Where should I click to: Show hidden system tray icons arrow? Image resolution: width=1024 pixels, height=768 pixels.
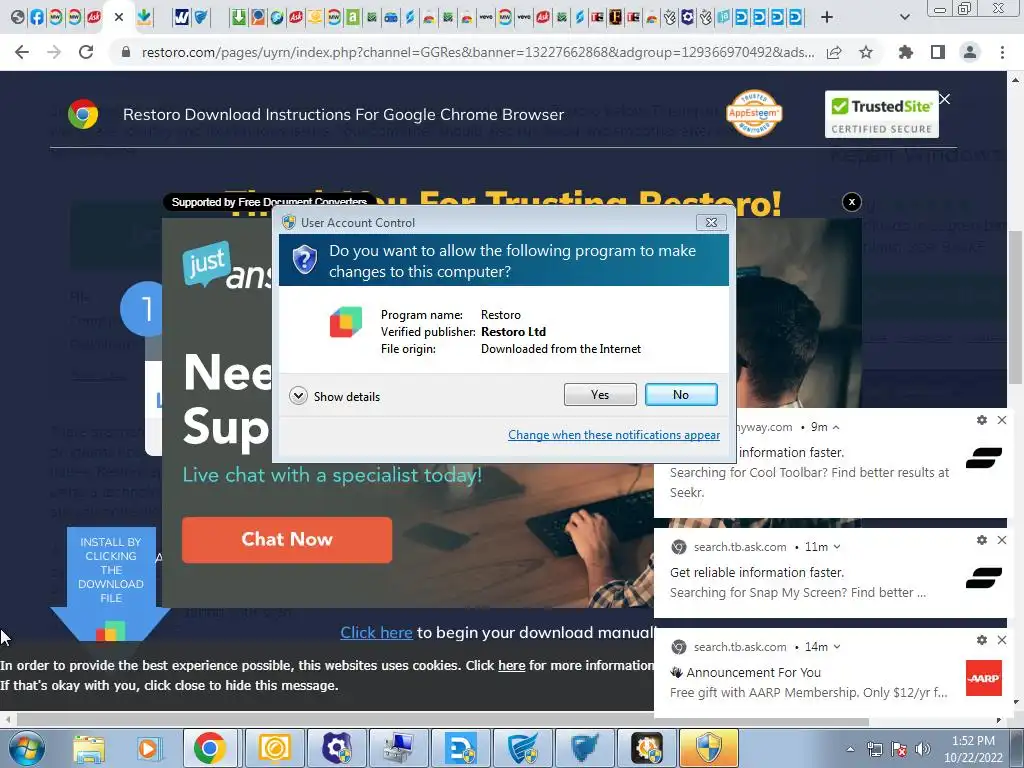(850, 749)
